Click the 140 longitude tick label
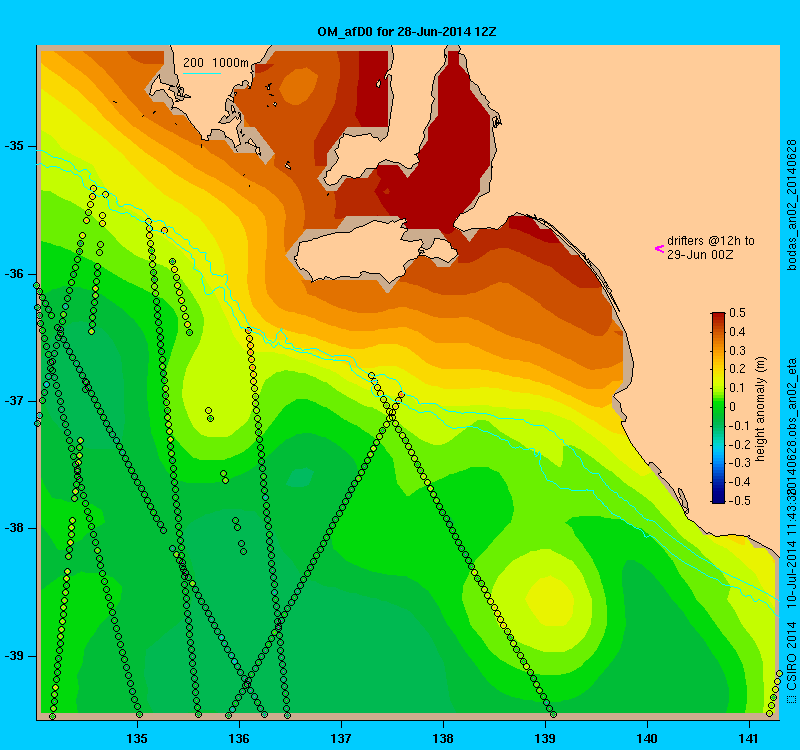 coord(647,738)
